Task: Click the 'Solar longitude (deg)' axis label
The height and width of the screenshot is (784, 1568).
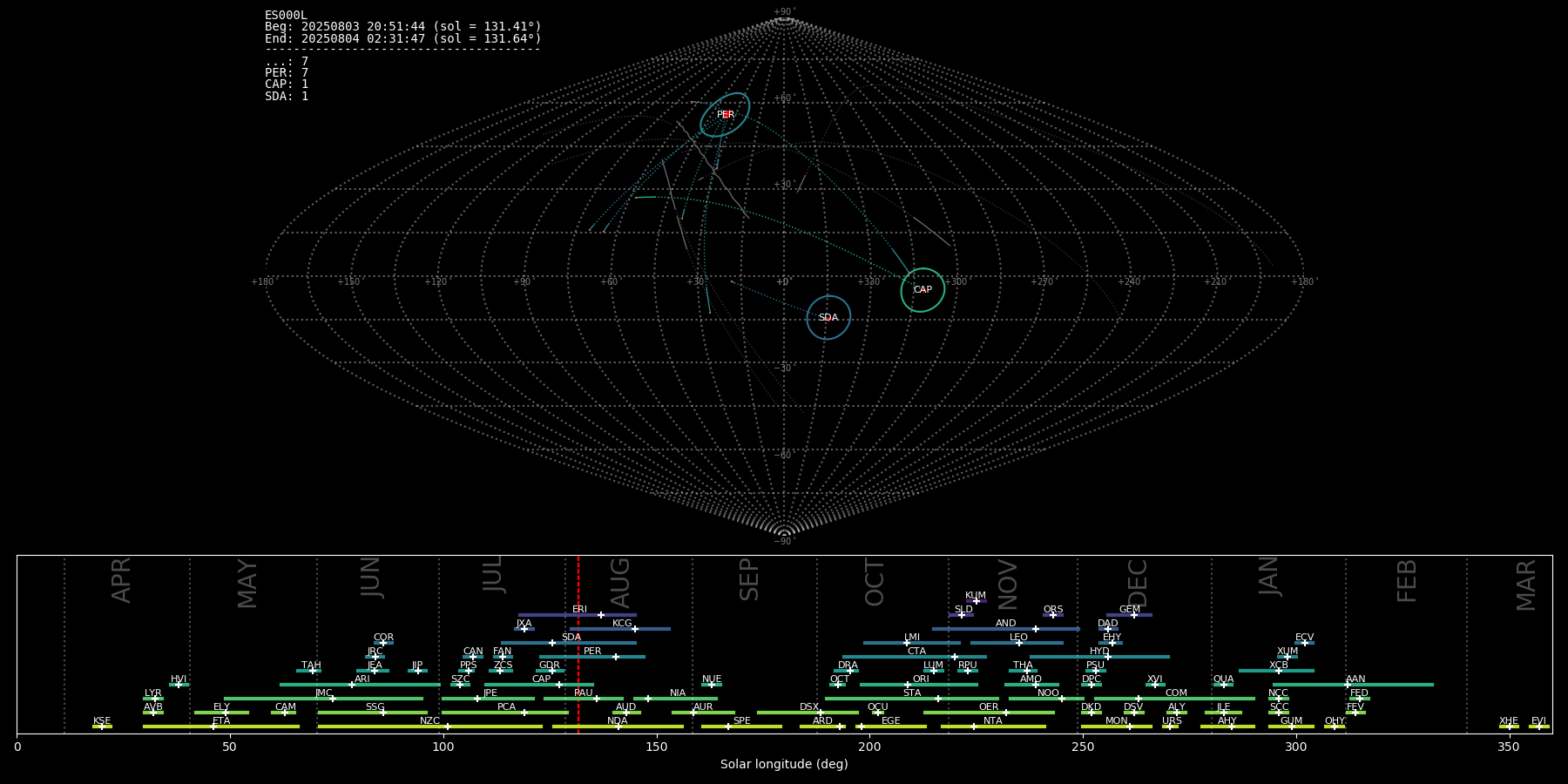Action: click(784, 764)
